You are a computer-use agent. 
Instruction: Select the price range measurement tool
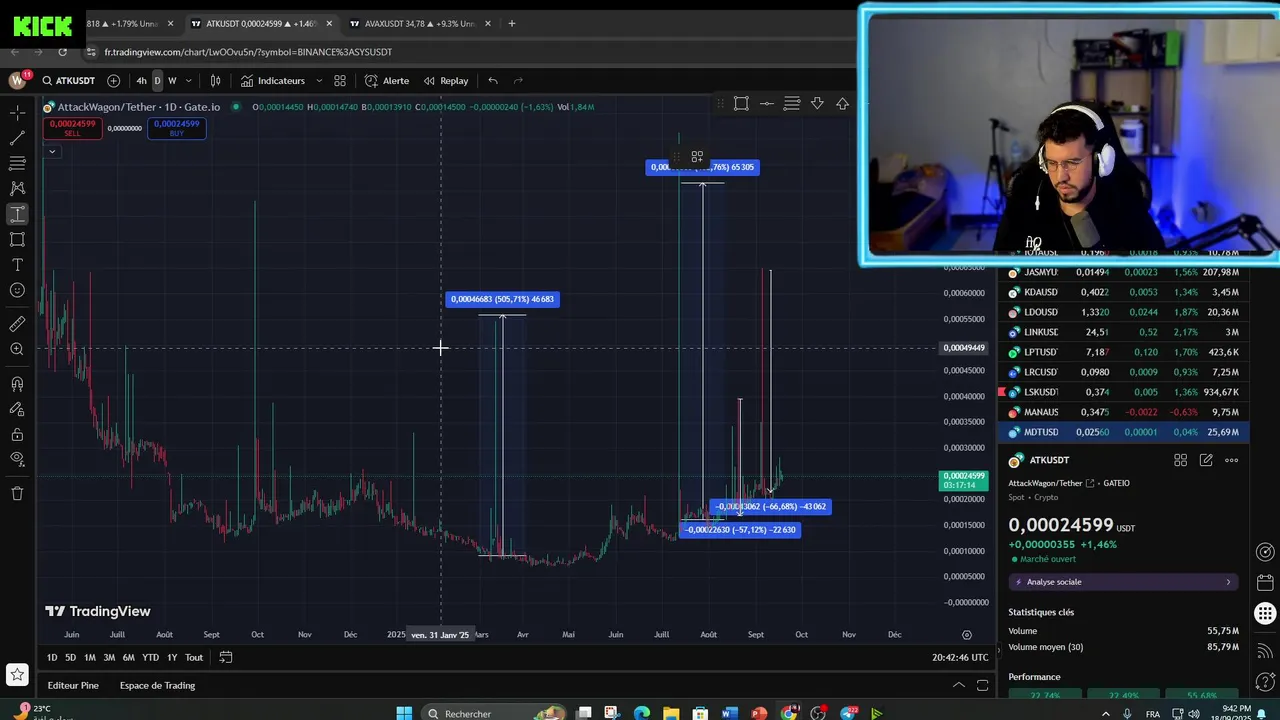(17, 214)
